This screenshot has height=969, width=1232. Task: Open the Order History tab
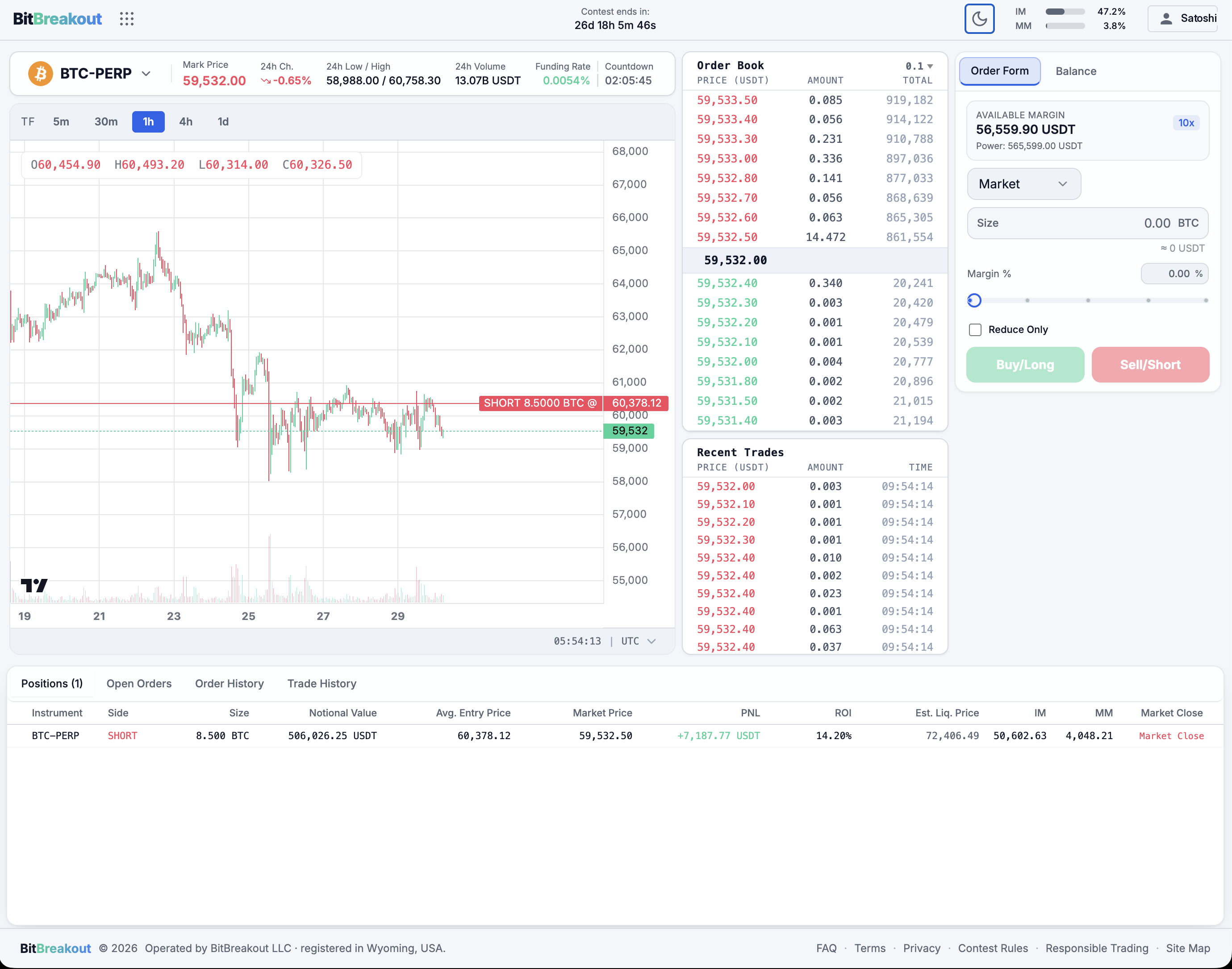pyautogui.click(x=229, y=684)
